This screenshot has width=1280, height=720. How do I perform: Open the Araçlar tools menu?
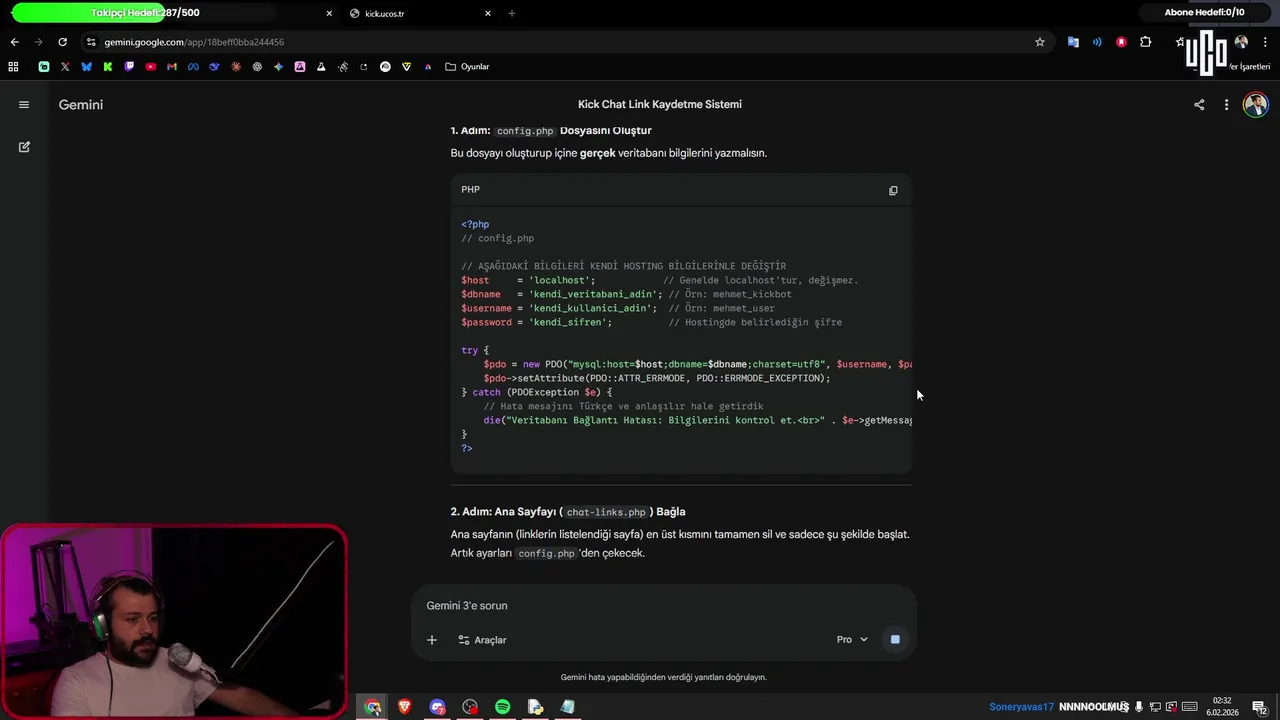point(482,640)
